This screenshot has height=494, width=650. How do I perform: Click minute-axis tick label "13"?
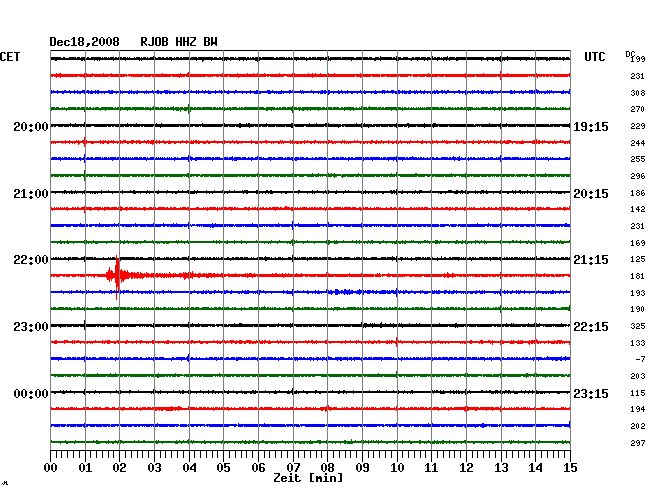point(501,468)
